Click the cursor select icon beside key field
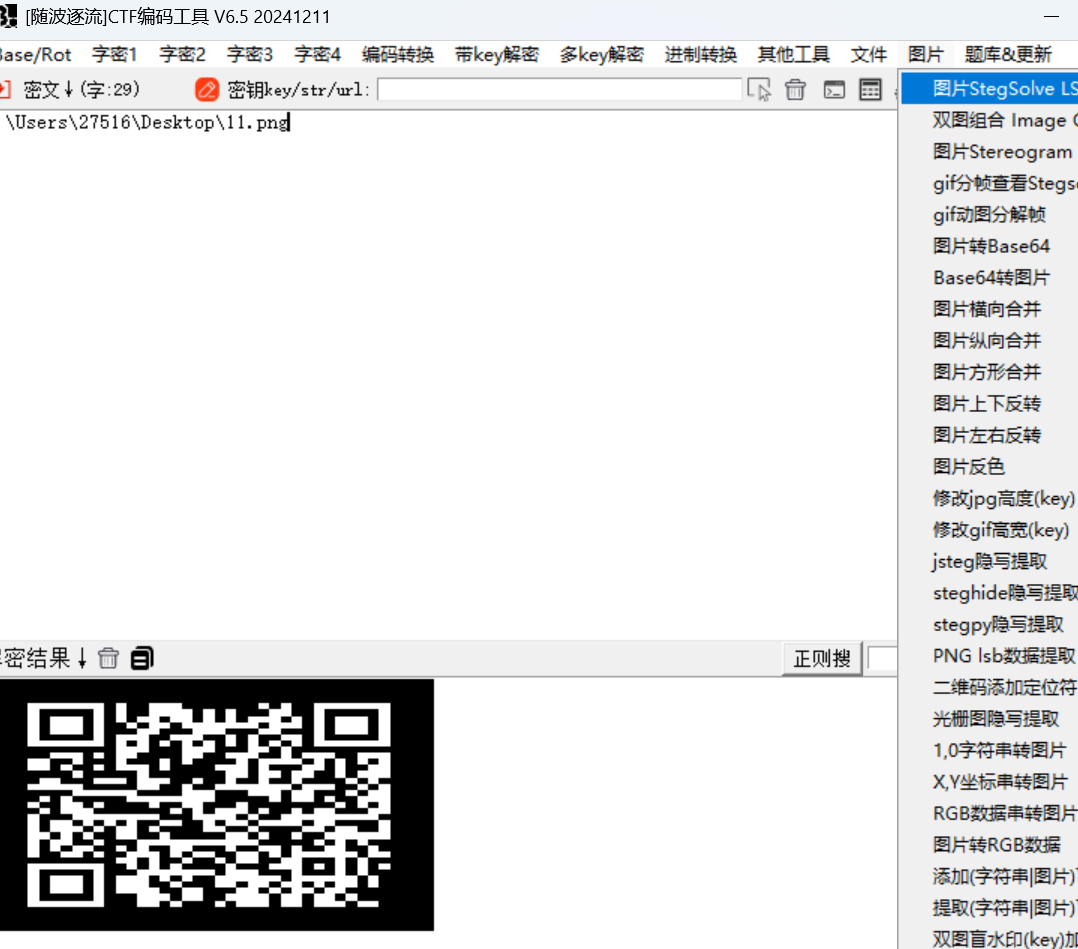The image size is (1078, 949). (759, 89)
